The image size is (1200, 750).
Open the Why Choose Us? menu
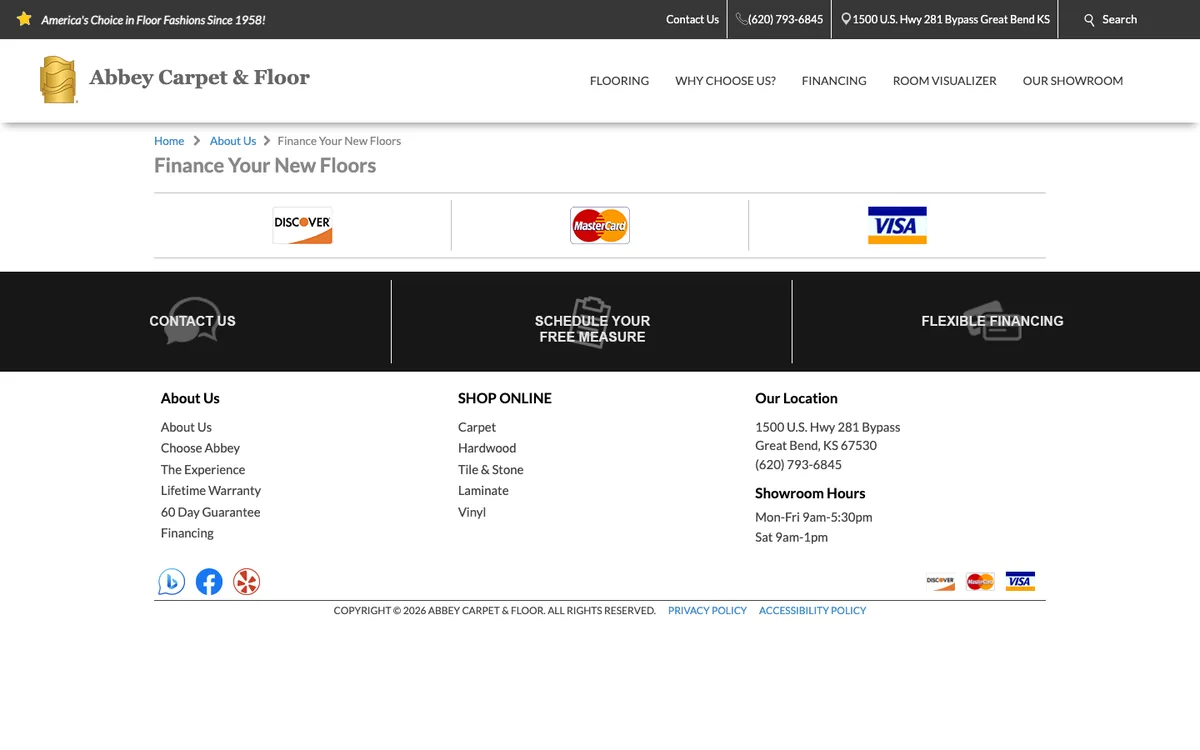click(725, 81)
